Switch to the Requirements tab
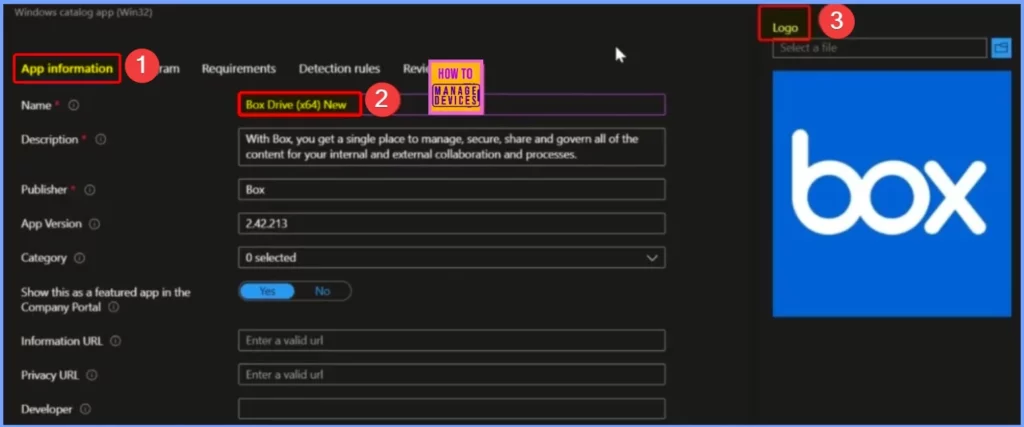1024x427 pixels. pyautogui.click(x=238, y=69)
